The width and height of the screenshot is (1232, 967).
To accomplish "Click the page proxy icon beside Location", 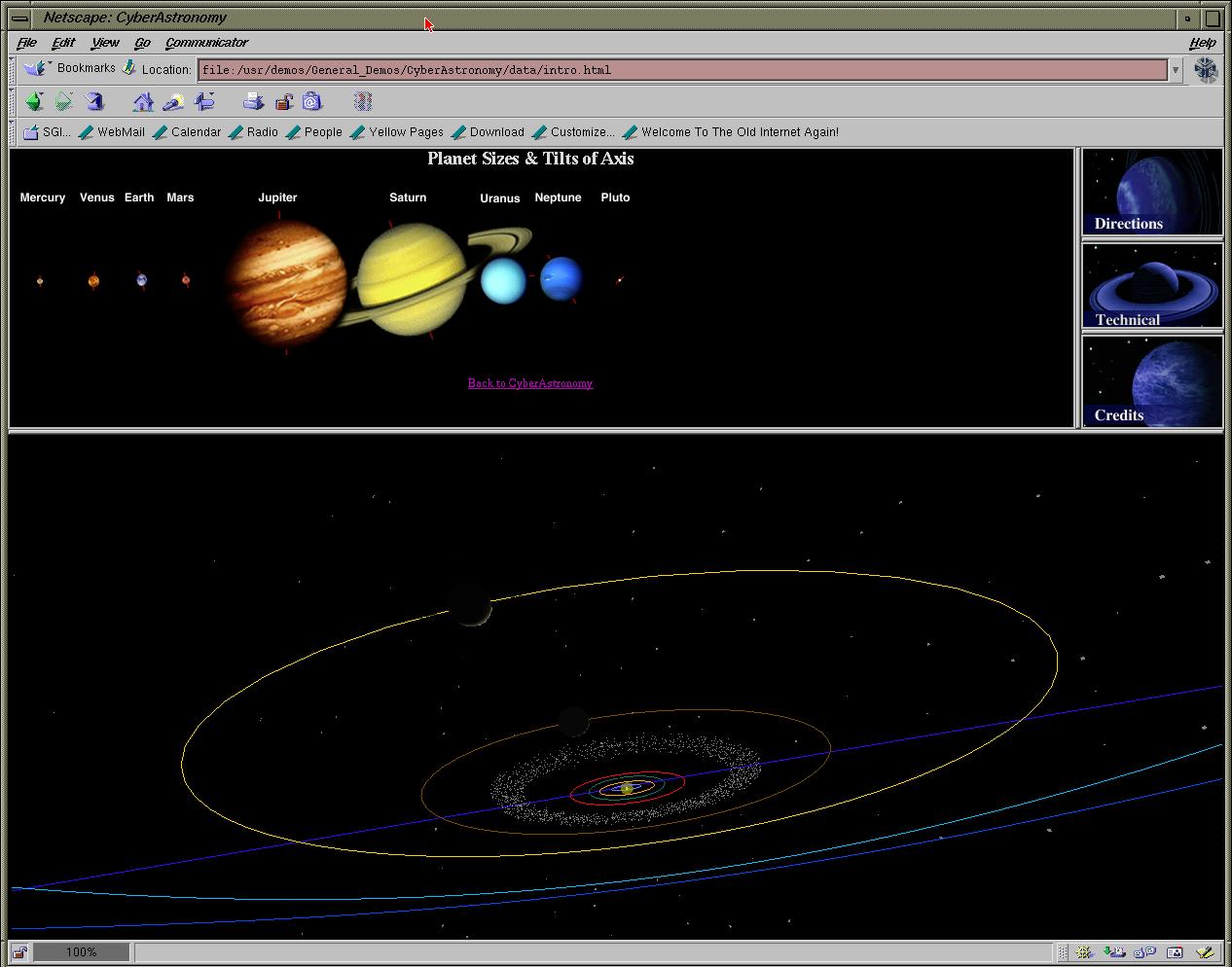I will pos(129,68).
